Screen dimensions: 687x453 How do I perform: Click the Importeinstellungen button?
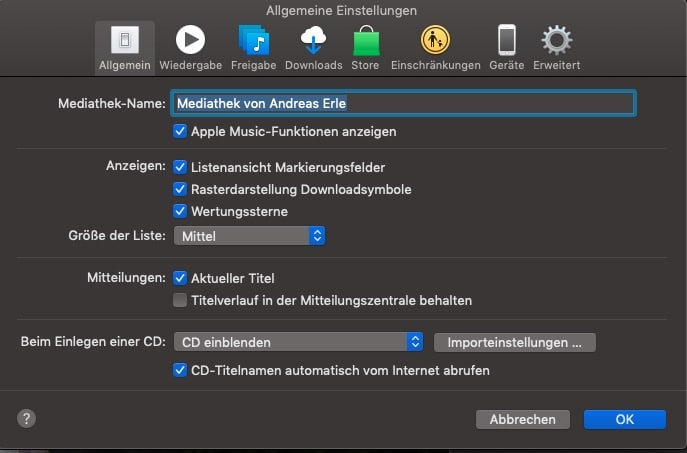click(515, 342)
